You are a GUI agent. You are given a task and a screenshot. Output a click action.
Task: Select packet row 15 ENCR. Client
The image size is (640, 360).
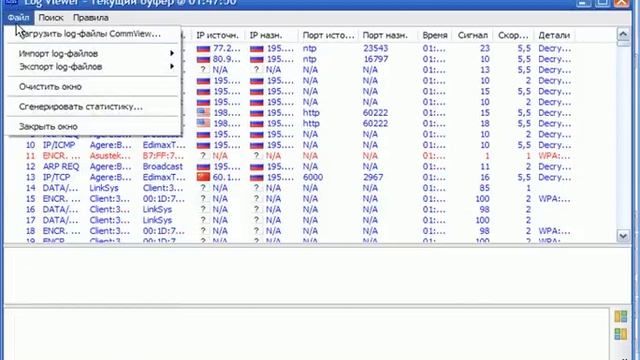310,199
